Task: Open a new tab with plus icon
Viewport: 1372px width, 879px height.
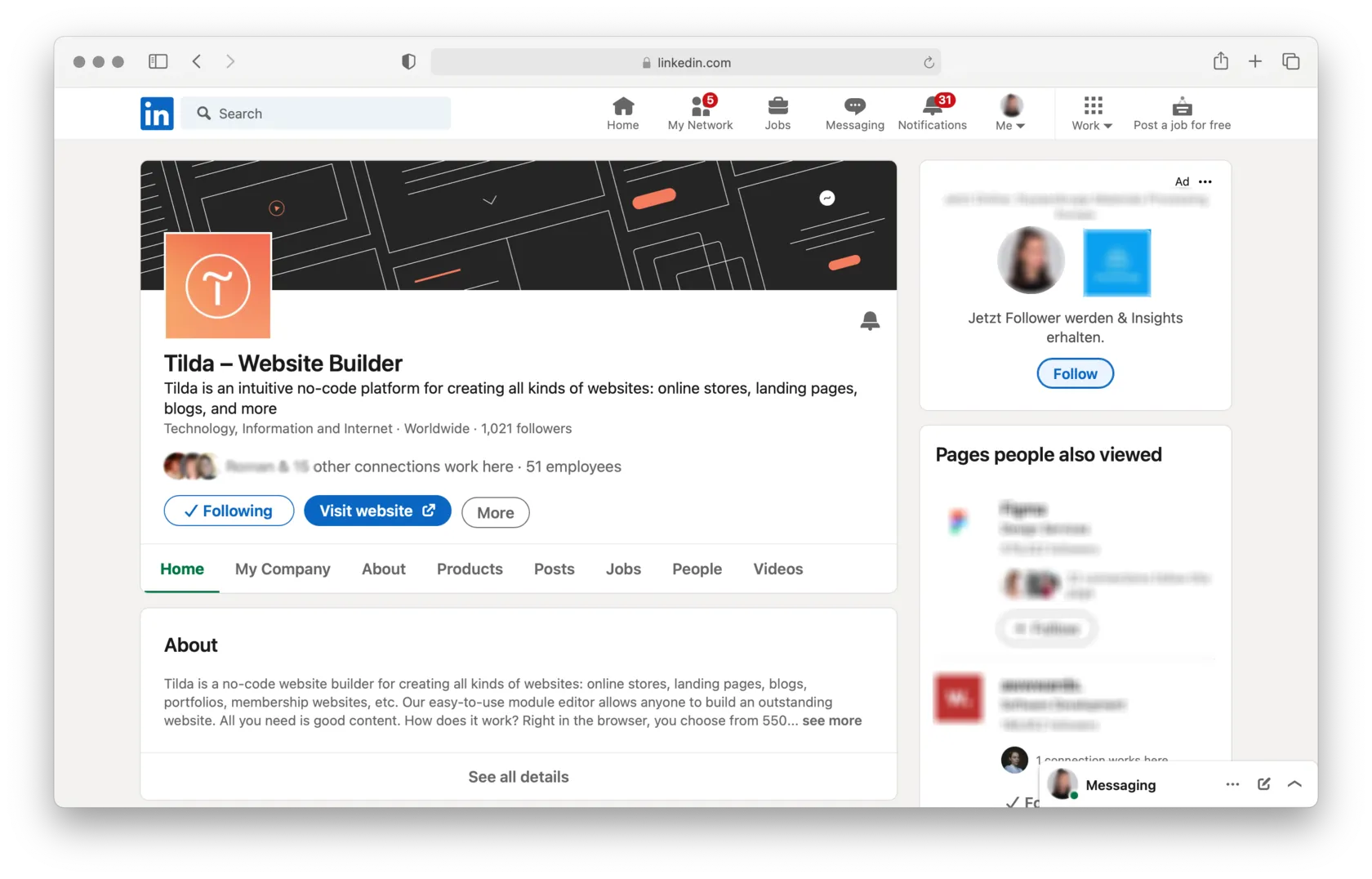Action: coord(1255,61)
